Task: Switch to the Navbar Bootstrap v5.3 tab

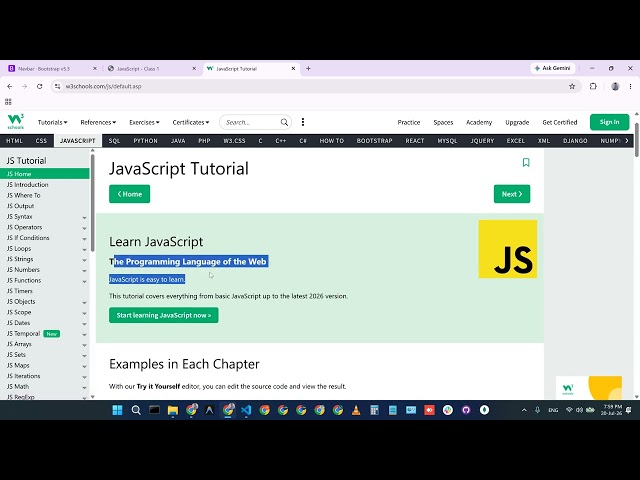Action: click(51, 69)
